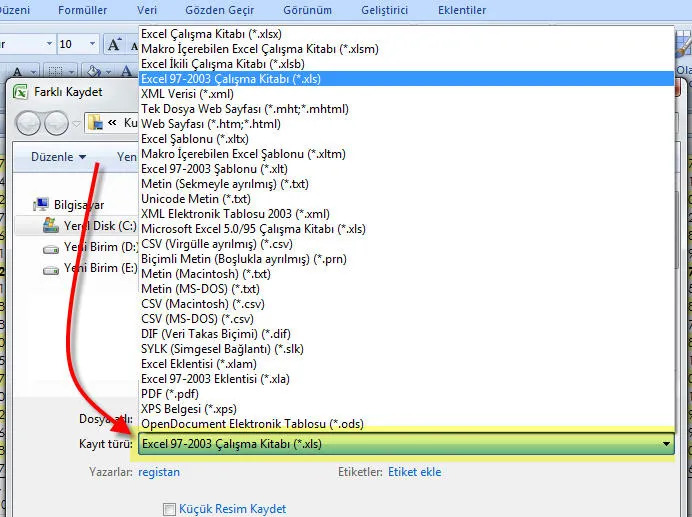The height and width of the screenshot is (517, 692).
Task: Click the Excel icon in the Farklı Kaydet title bar
Action: point(20,91)
